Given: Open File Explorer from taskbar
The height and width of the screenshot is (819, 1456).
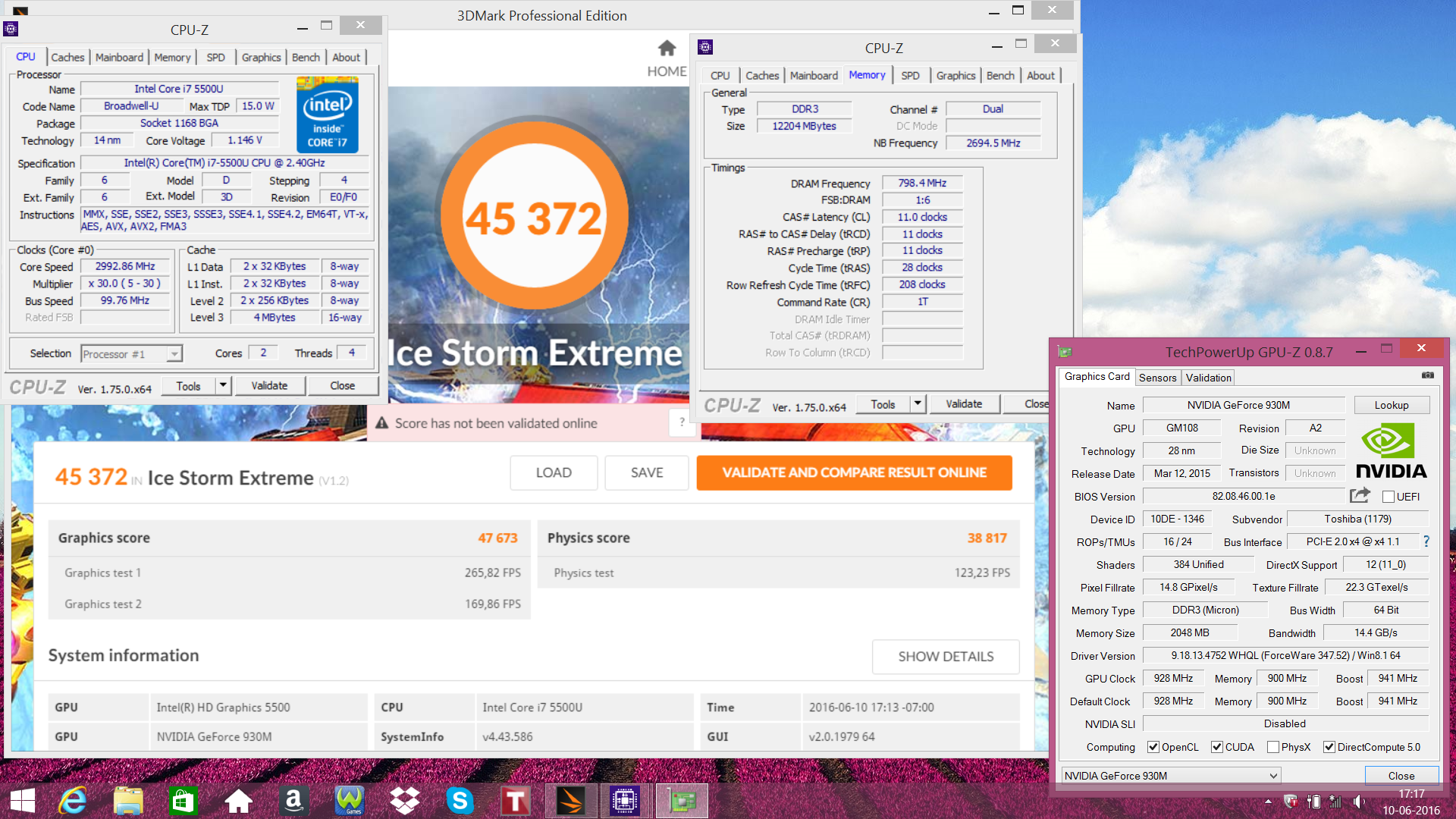Looking at the screenshot, I should click(x=128, y=801).
